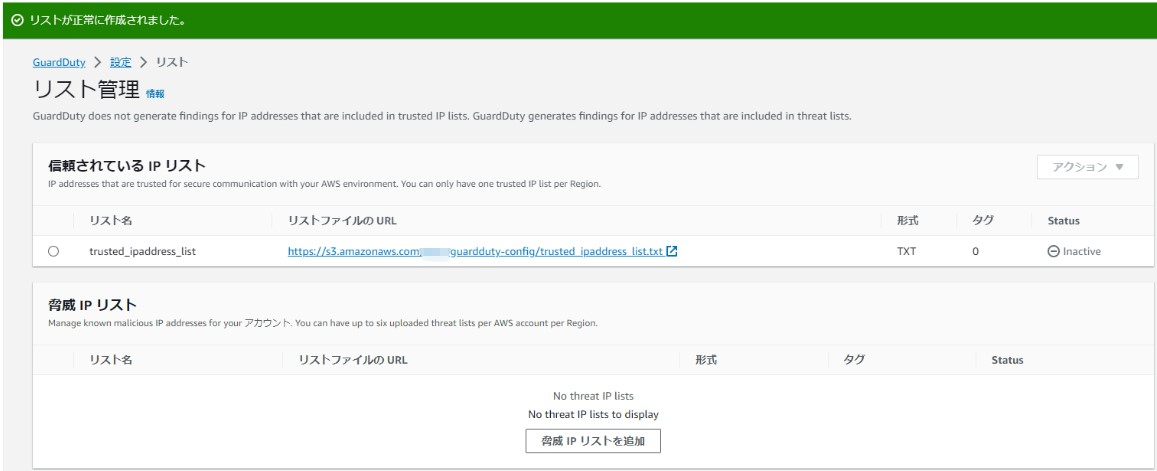
Task: Click the trusted_ipaddress_list name cell
Action: click(x=142, y=252)
